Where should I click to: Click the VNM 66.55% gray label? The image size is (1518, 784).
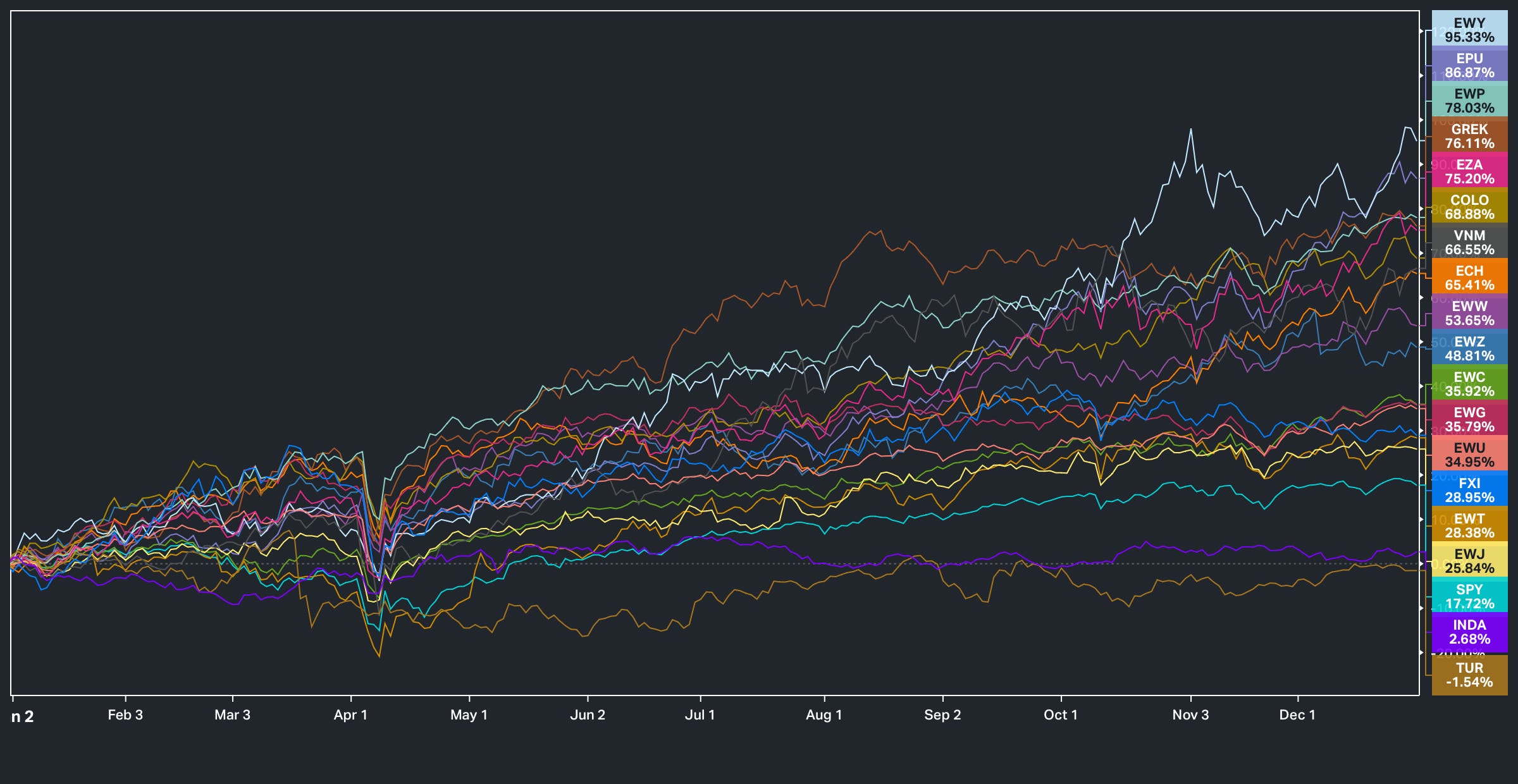click(x=1469, y=242)
